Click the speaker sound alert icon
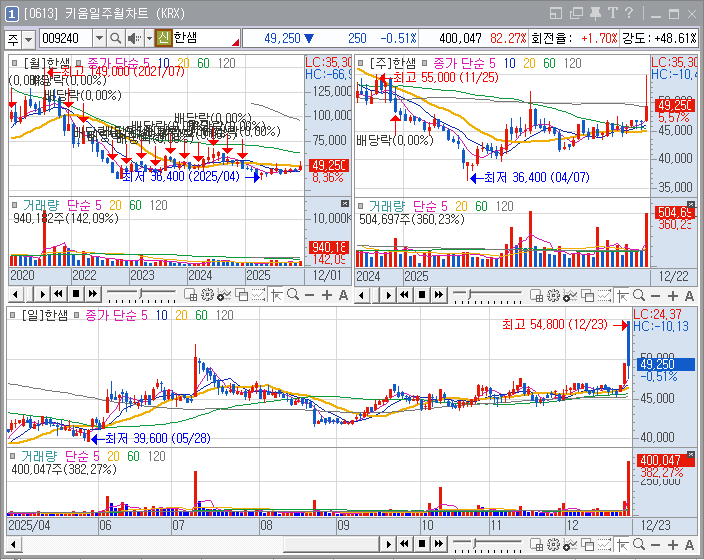The width and height of the screenshot is (704, 560). pyautogui.click(x=134, y=39)
